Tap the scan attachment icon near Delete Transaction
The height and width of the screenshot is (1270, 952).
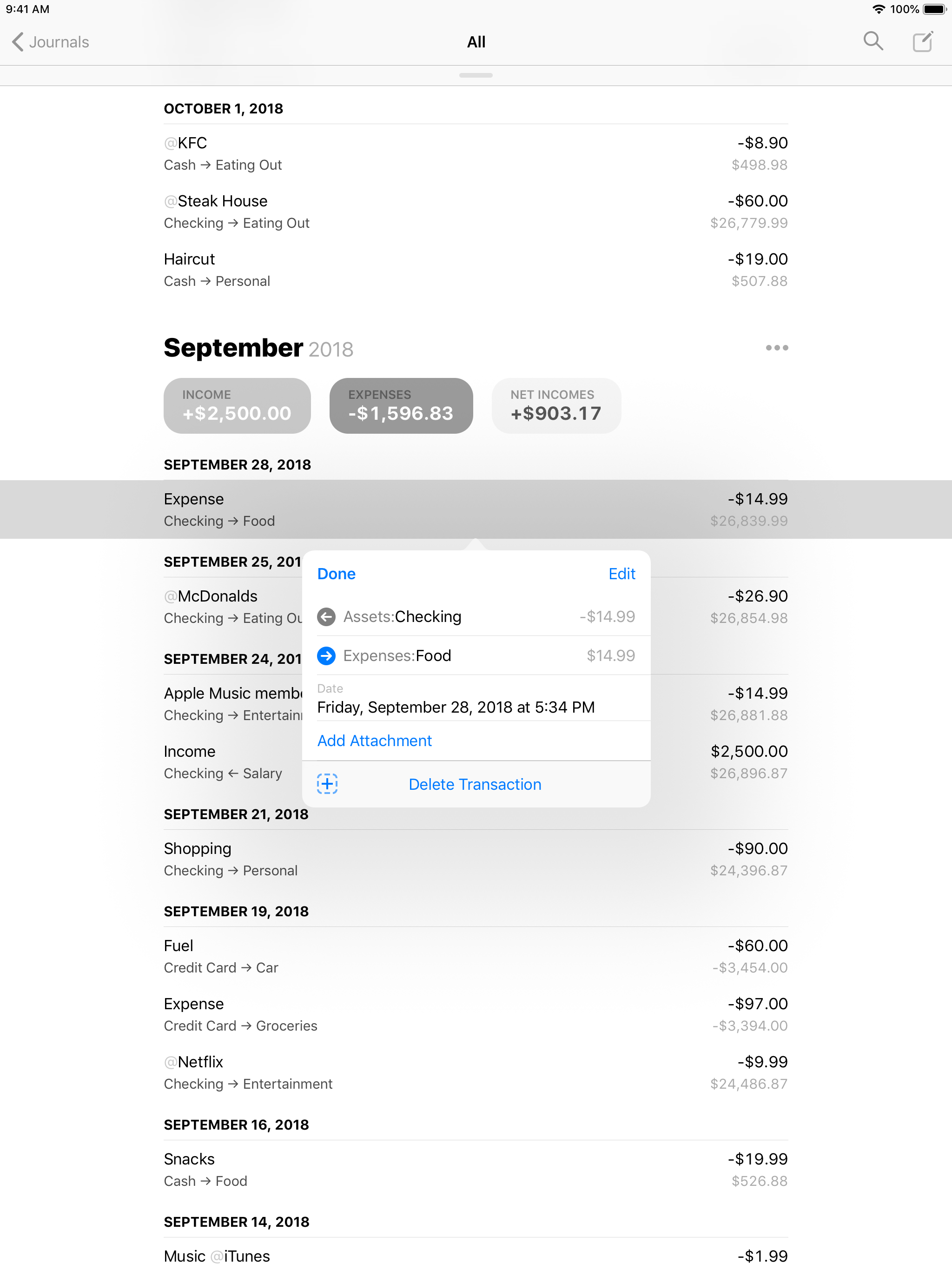tap(327, 783)
